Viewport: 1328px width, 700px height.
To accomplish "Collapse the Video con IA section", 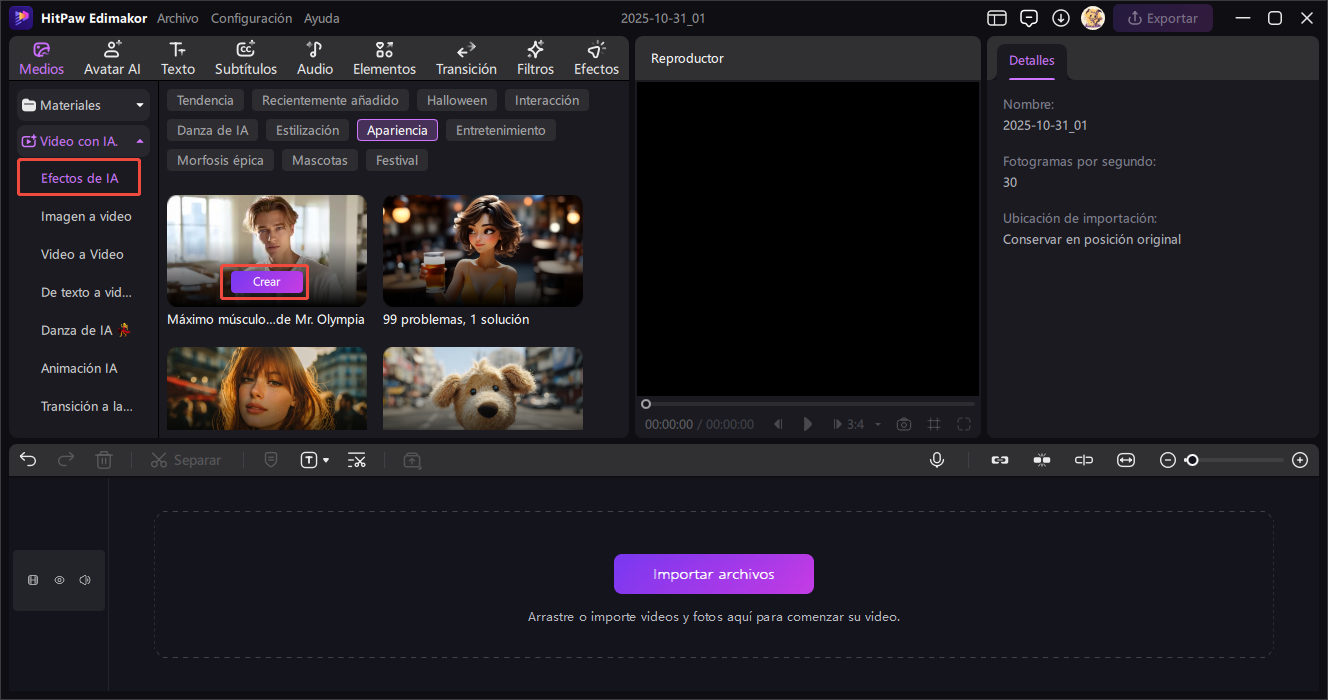I will [139, 141].
